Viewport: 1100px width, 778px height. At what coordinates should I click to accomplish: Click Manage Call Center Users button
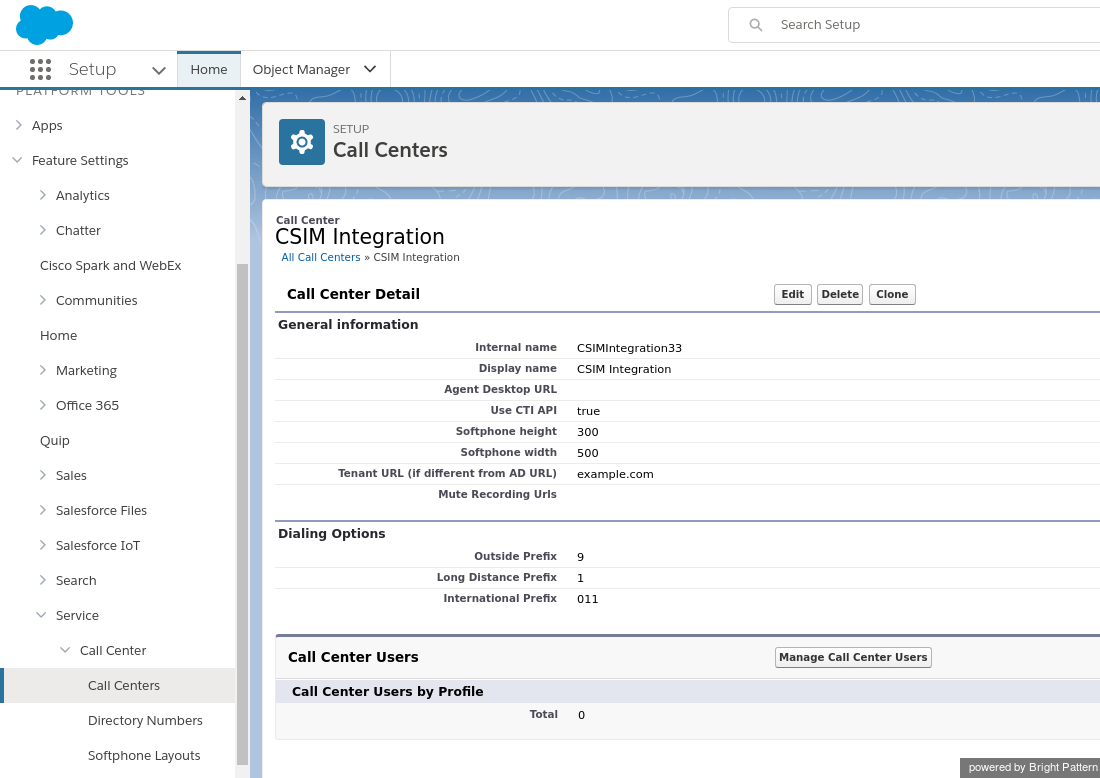point(853,657)
